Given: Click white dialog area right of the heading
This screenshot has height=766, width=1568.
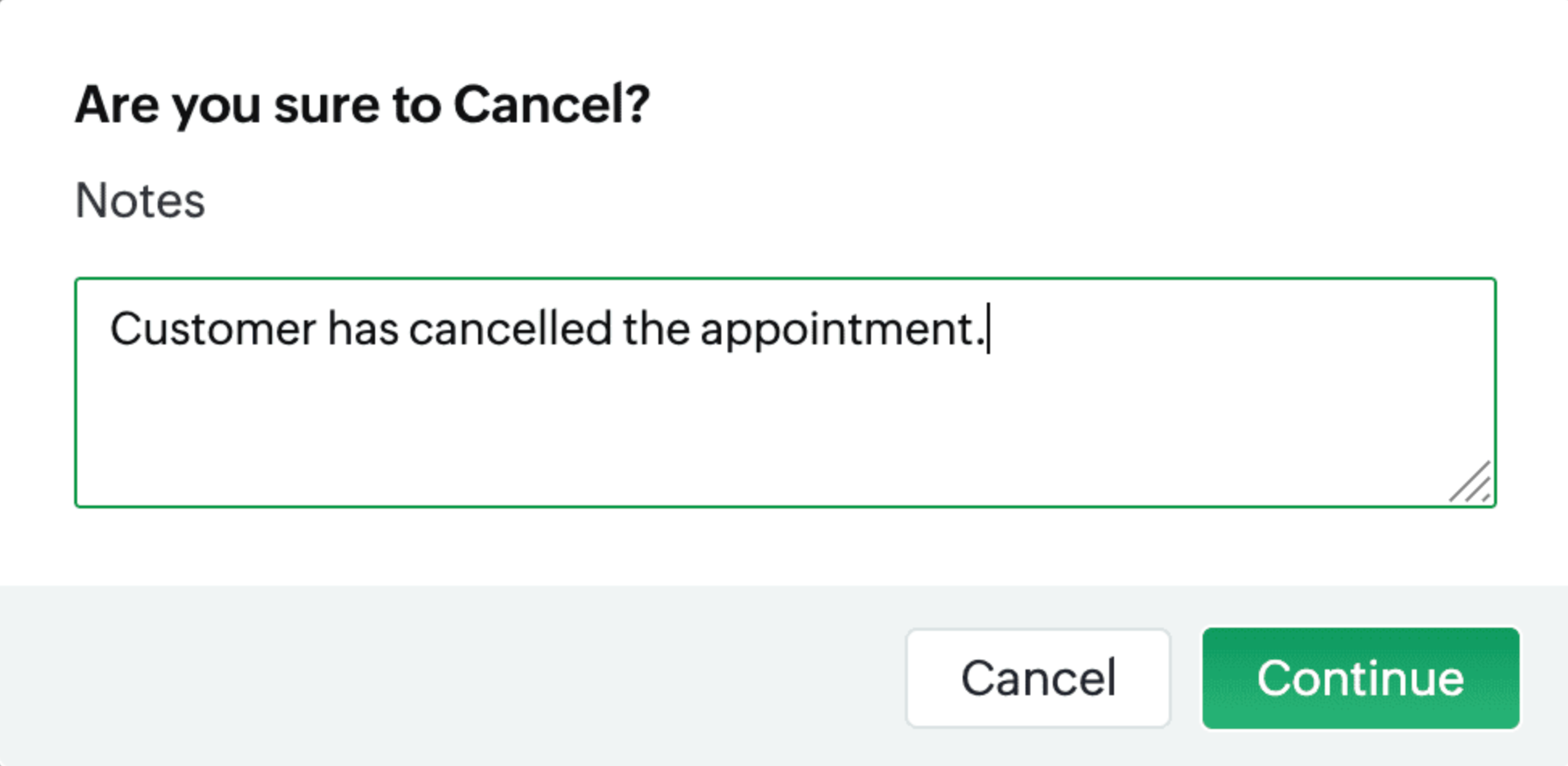Looking at the screenshot, I should click(x=1087, y=105).
